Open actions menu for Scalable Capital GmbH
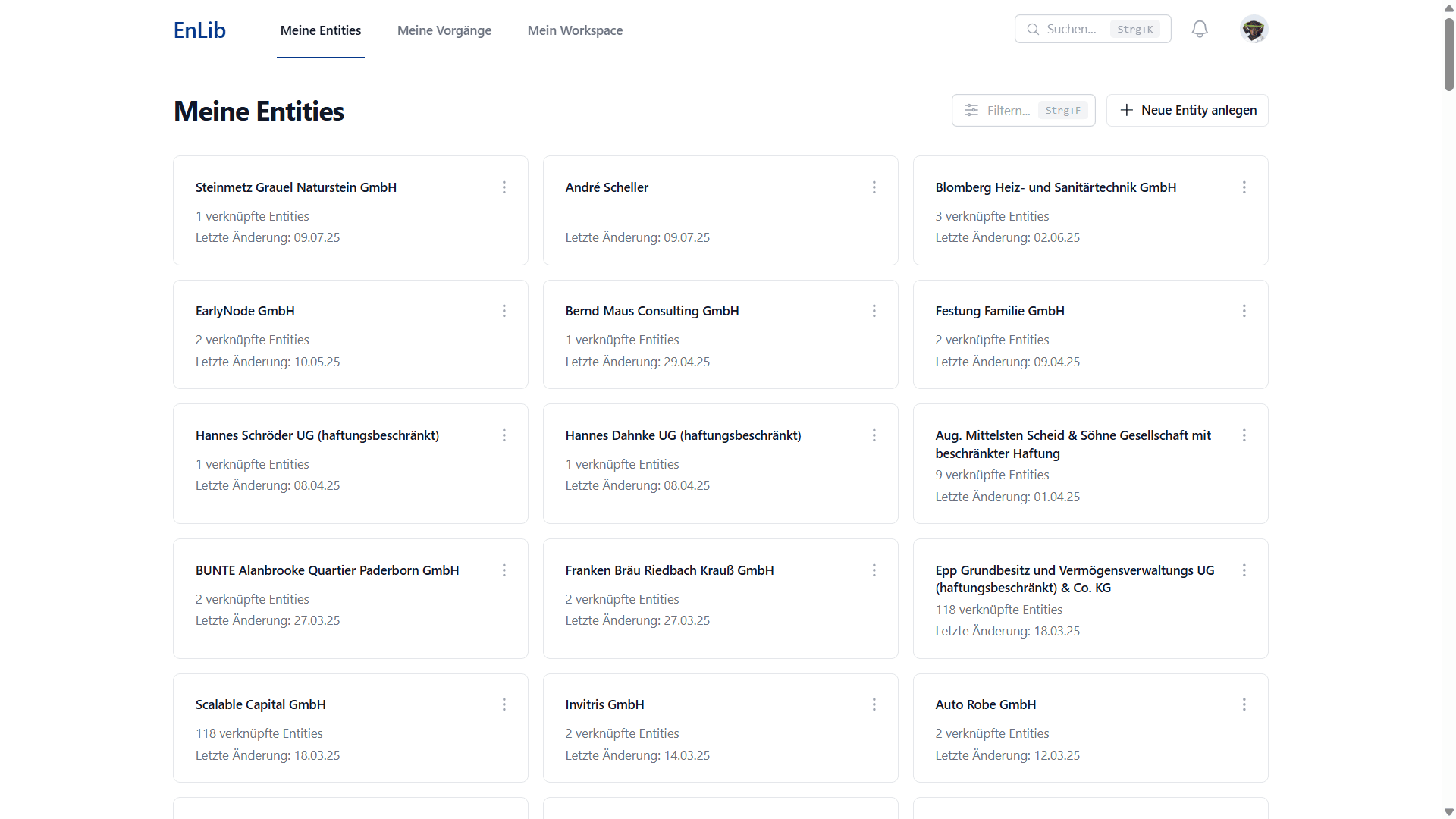The width and height of the screenshot is (1456, 819). coord(504,704)
